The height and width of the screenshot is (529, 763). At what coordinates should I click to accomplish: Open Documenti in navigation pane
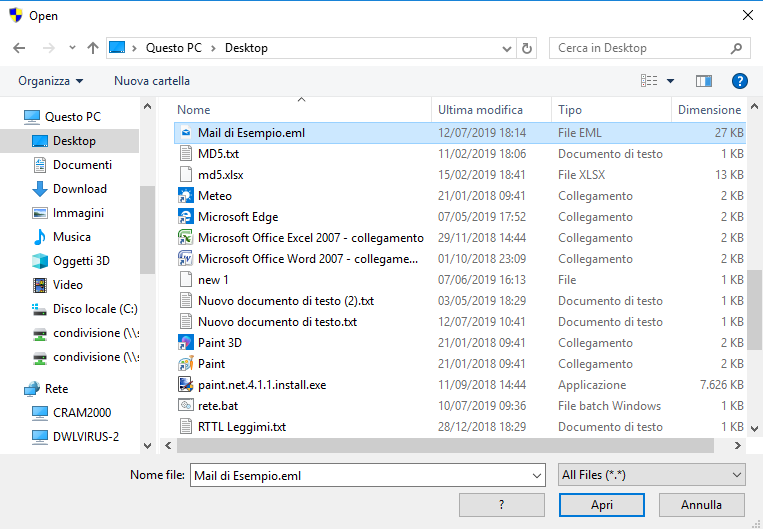coord(72,165)
